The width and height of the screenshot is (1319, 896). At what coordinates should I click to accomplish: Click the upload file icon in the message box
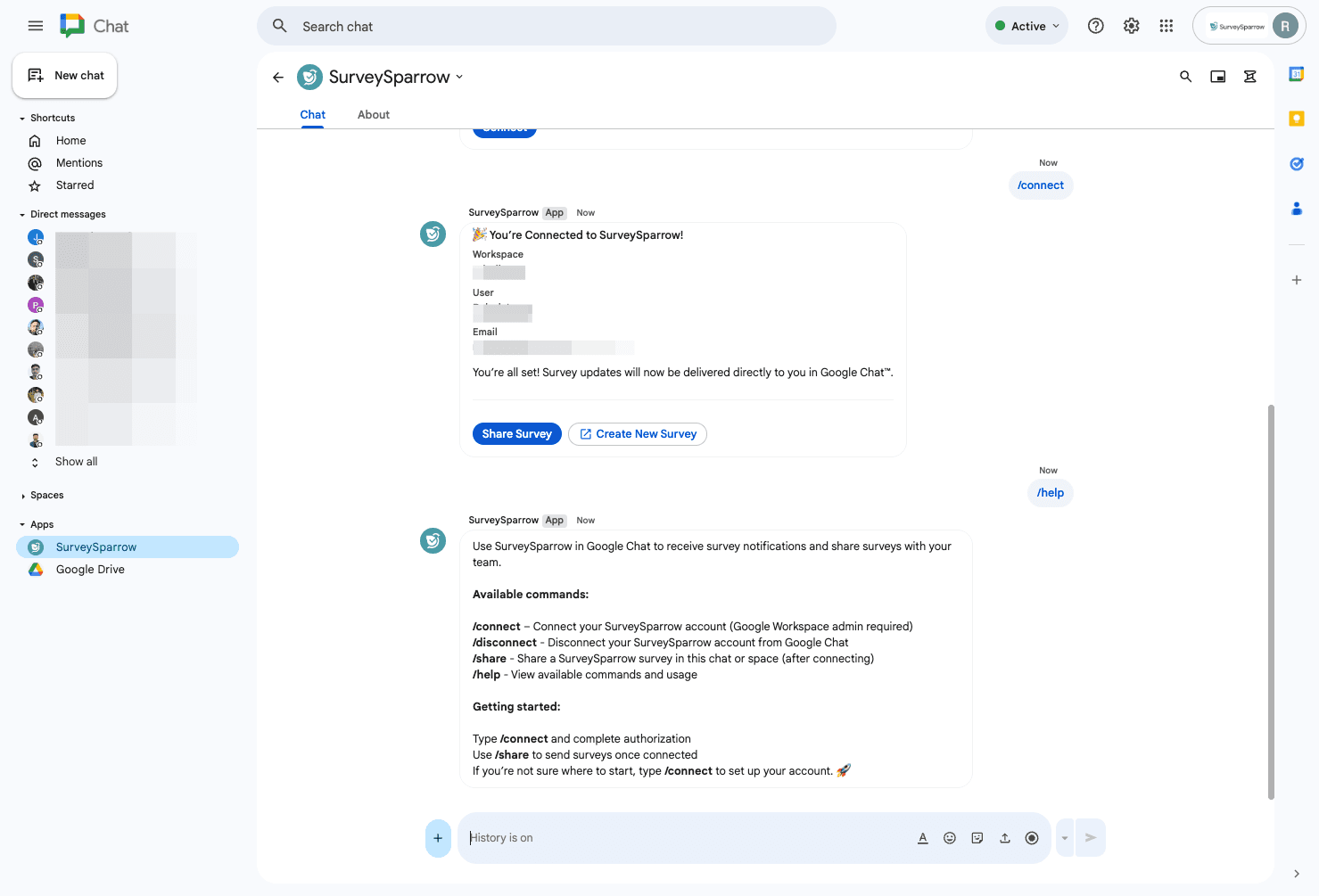[1004, 838]
